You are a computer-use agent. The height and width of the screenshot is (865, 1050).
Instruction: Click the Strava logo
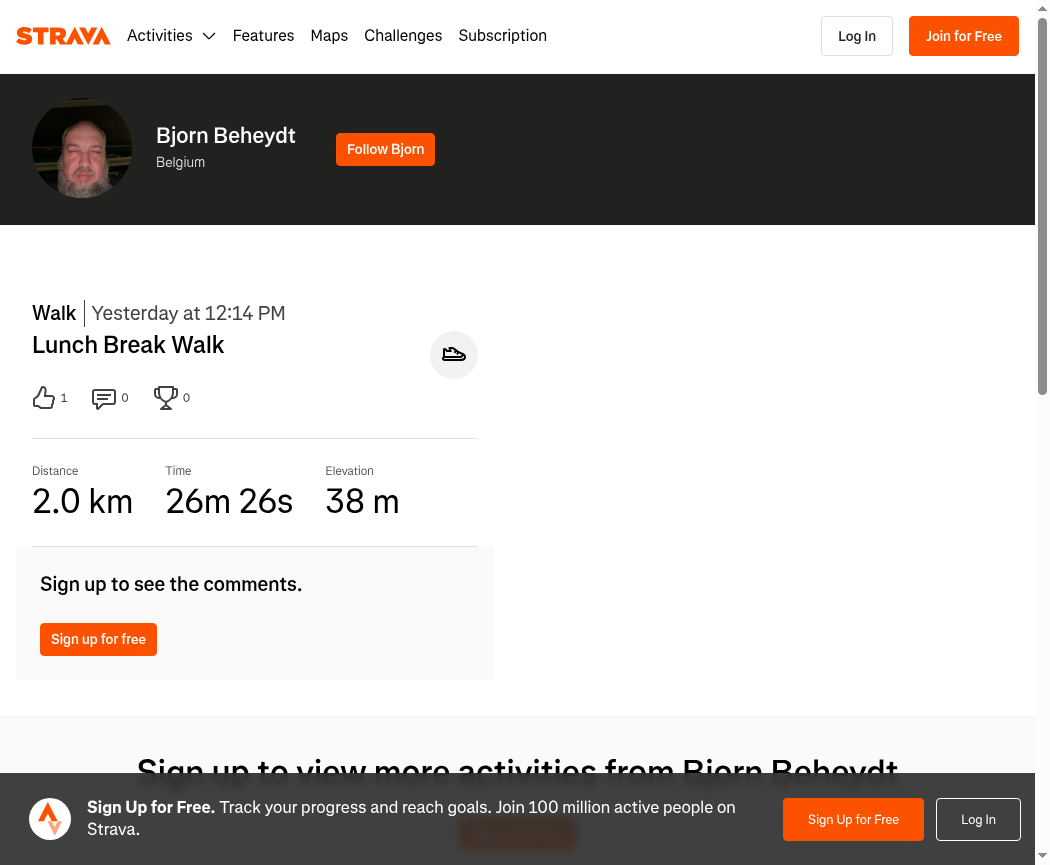(63, 36)
